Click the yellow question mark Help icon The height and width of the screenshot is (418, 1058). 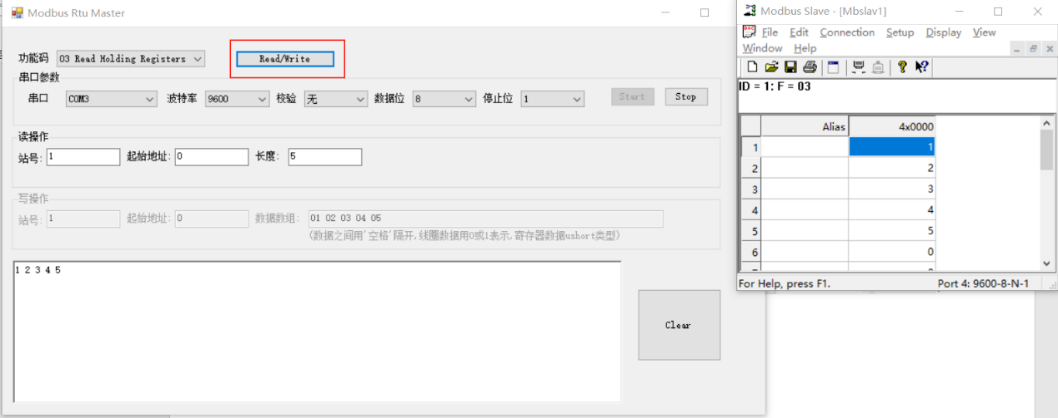(x=901, y=67)
